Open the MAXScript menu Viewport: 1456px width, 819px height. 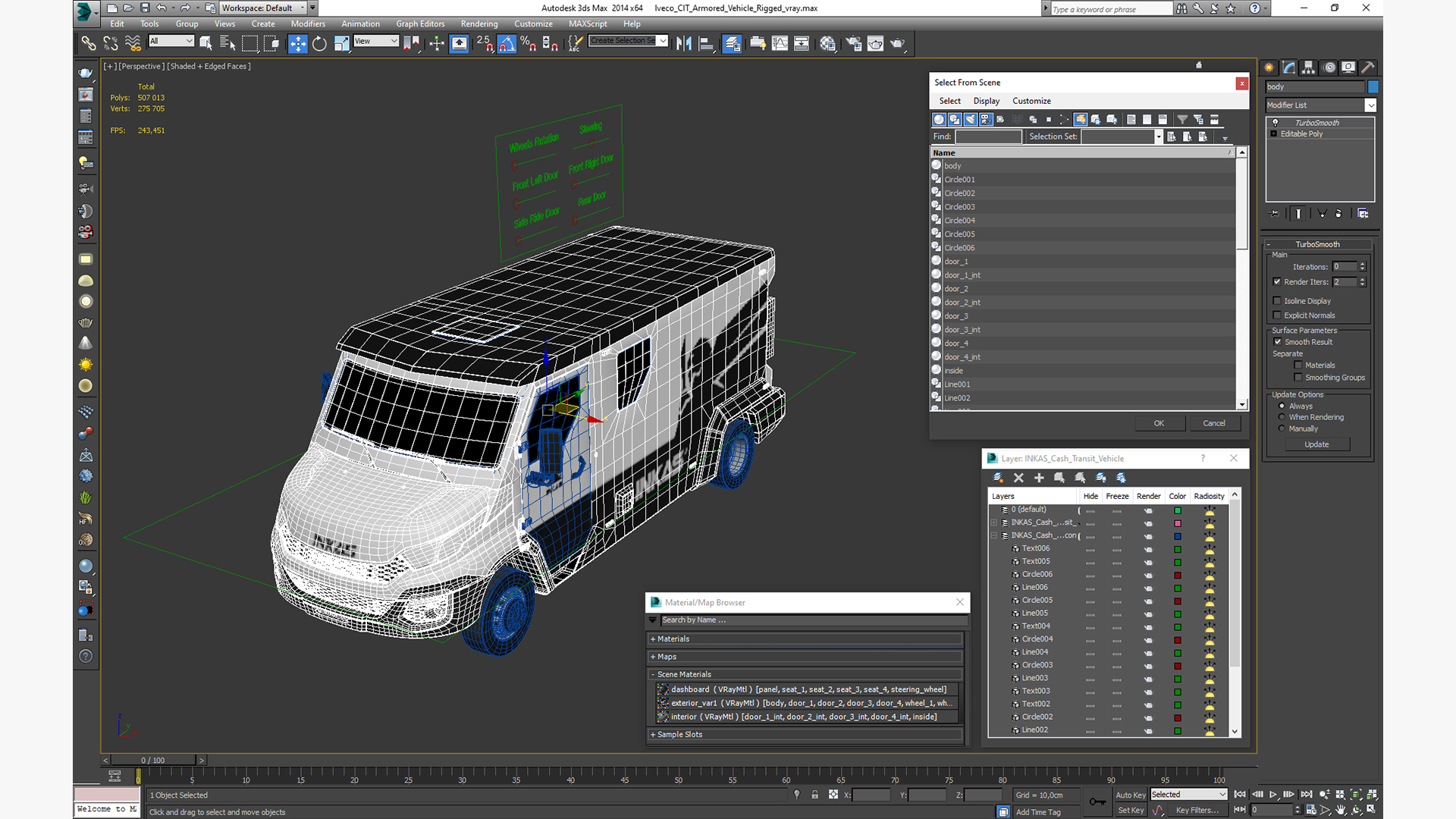pos(588,24)
